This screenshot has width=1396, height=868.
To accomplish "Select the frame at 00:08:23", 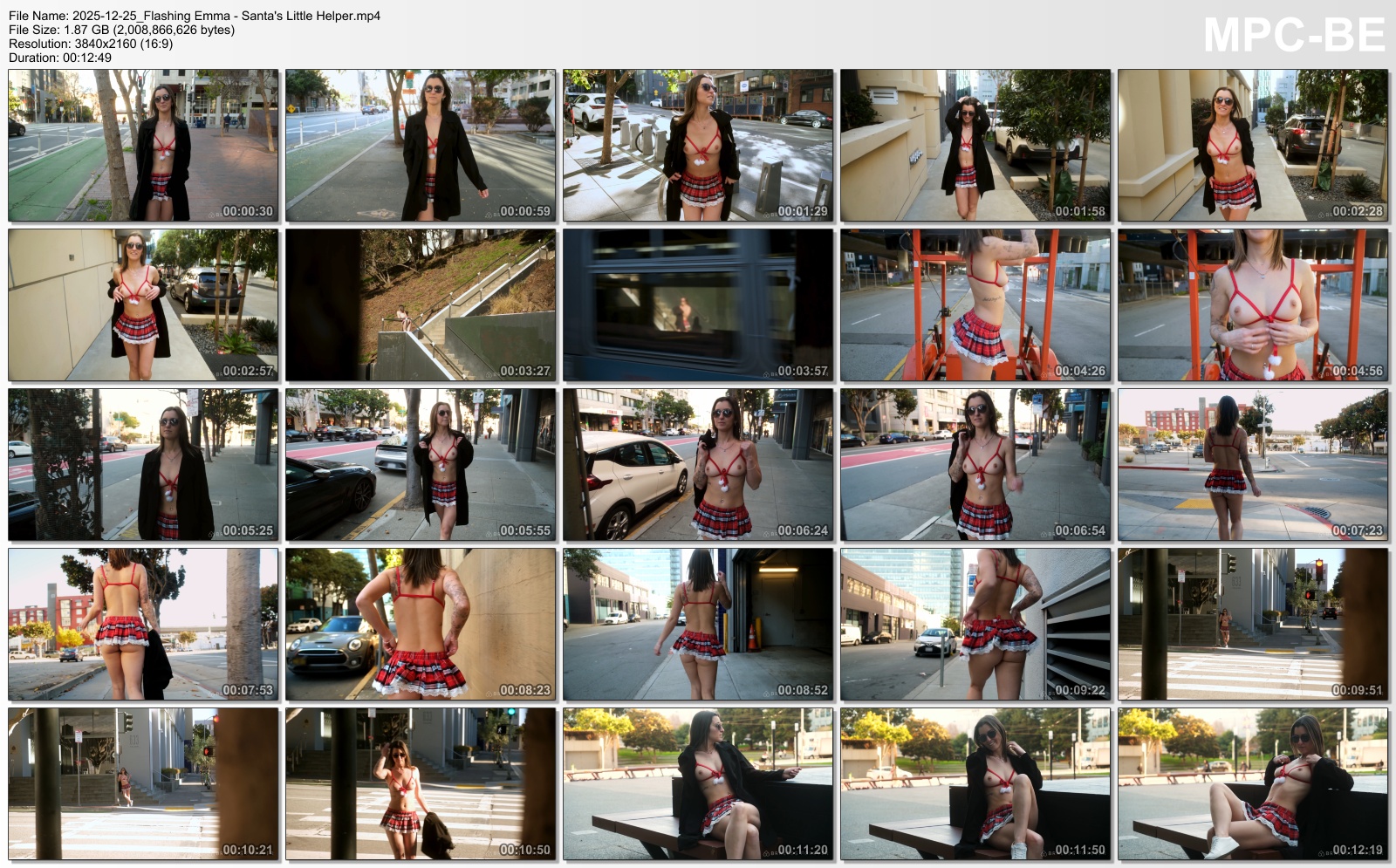I will tap(421, 625).
